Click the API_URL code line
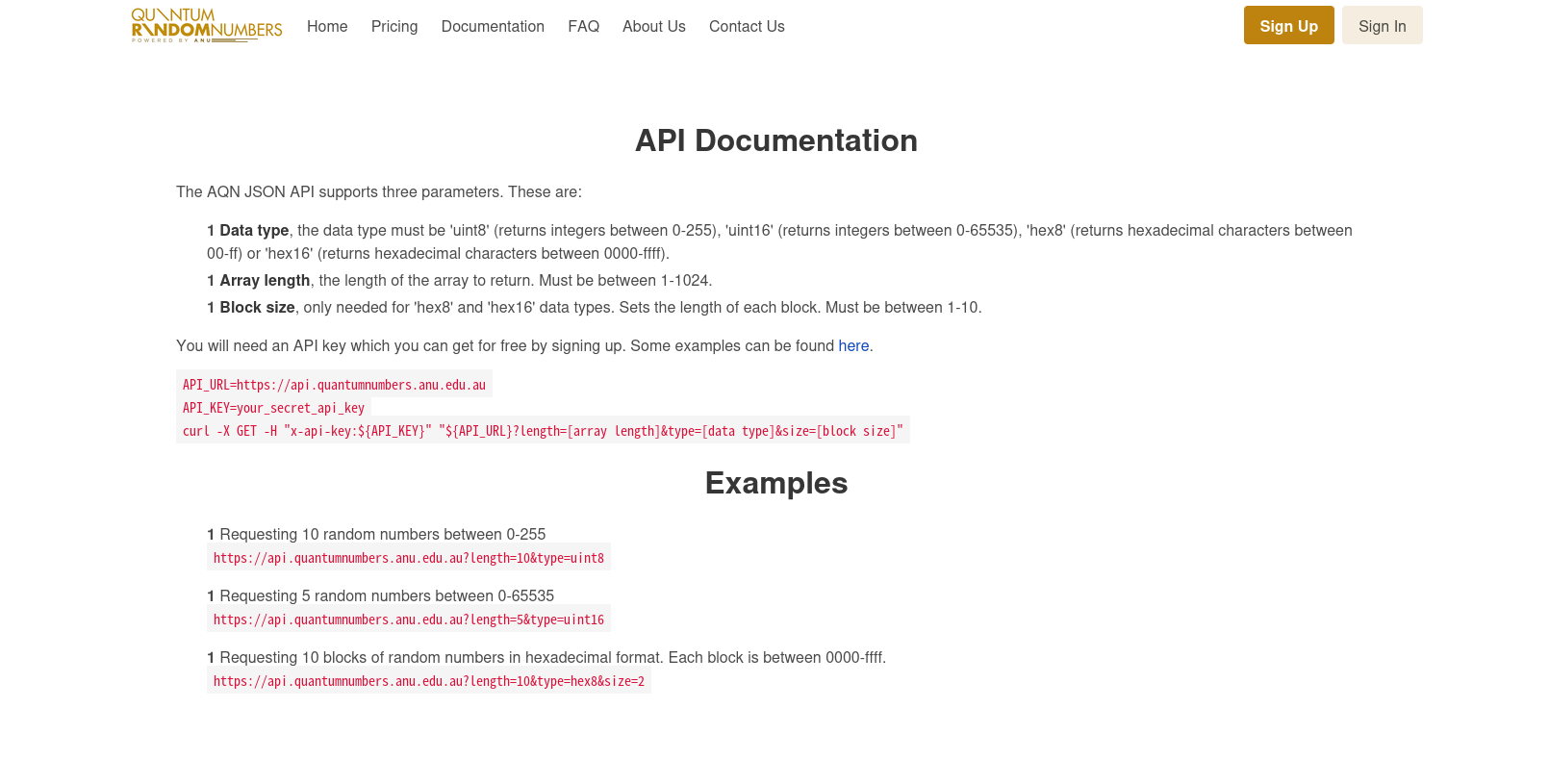 (334, 385)
